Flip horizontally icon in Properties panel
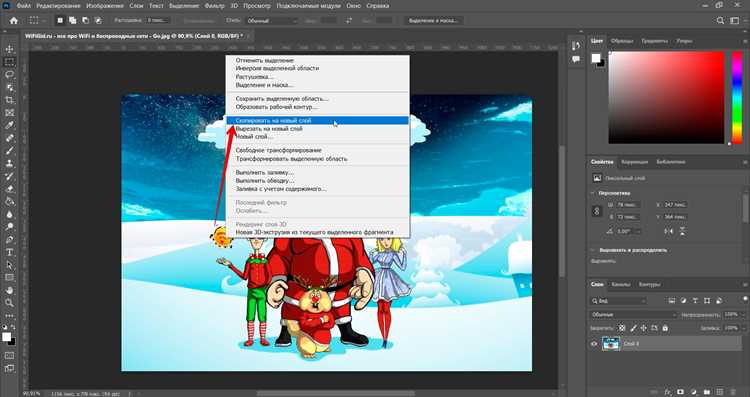 tap(669, 231)
